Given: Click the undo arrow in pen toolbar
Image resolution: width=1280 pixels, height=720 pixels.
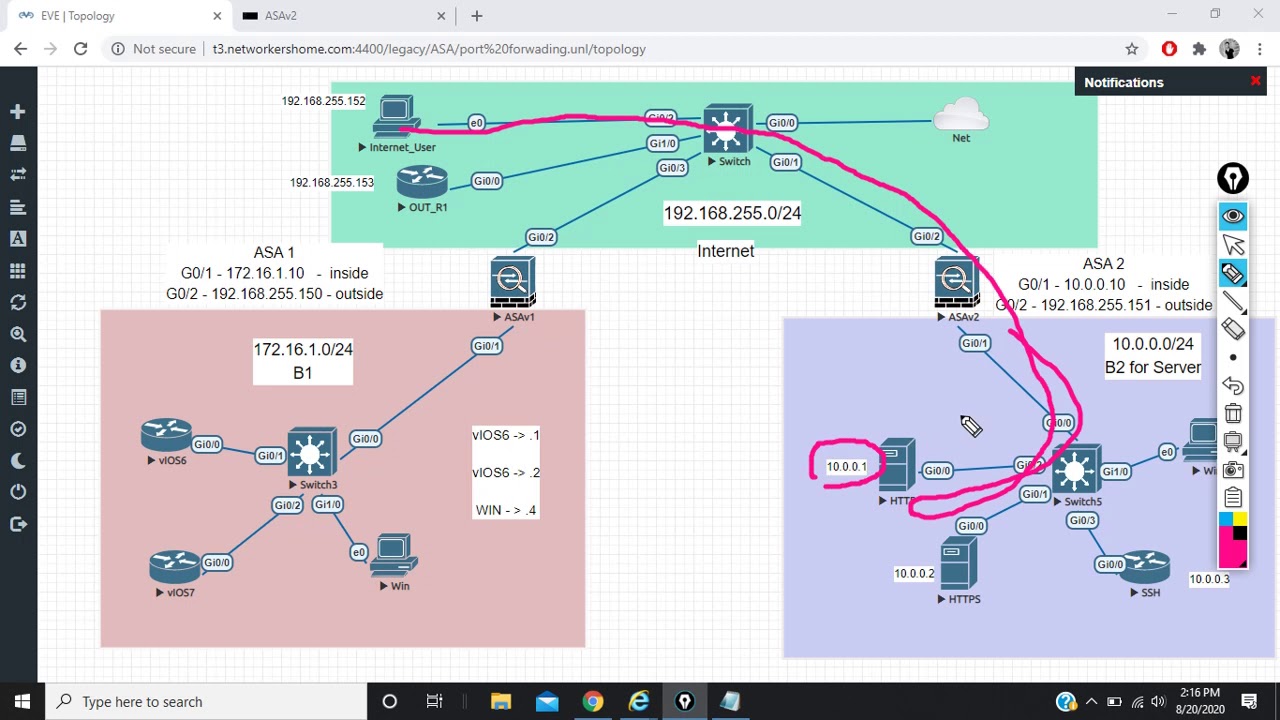Looking at the screenshot, I should (1233, 386).
